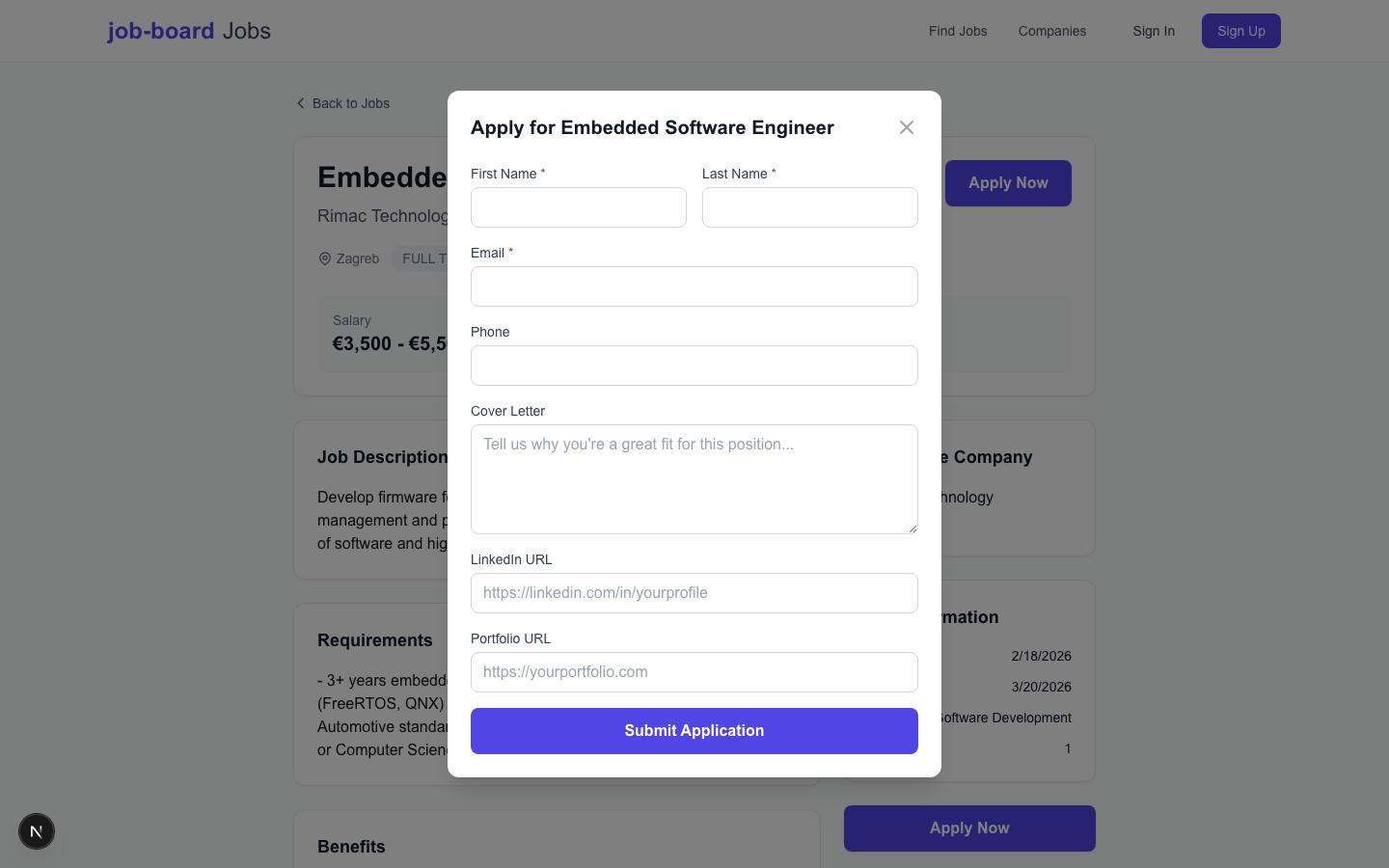Viewport: 1389px width, 868px height.
Task: Click Sign In
Action: [1154, 31]
